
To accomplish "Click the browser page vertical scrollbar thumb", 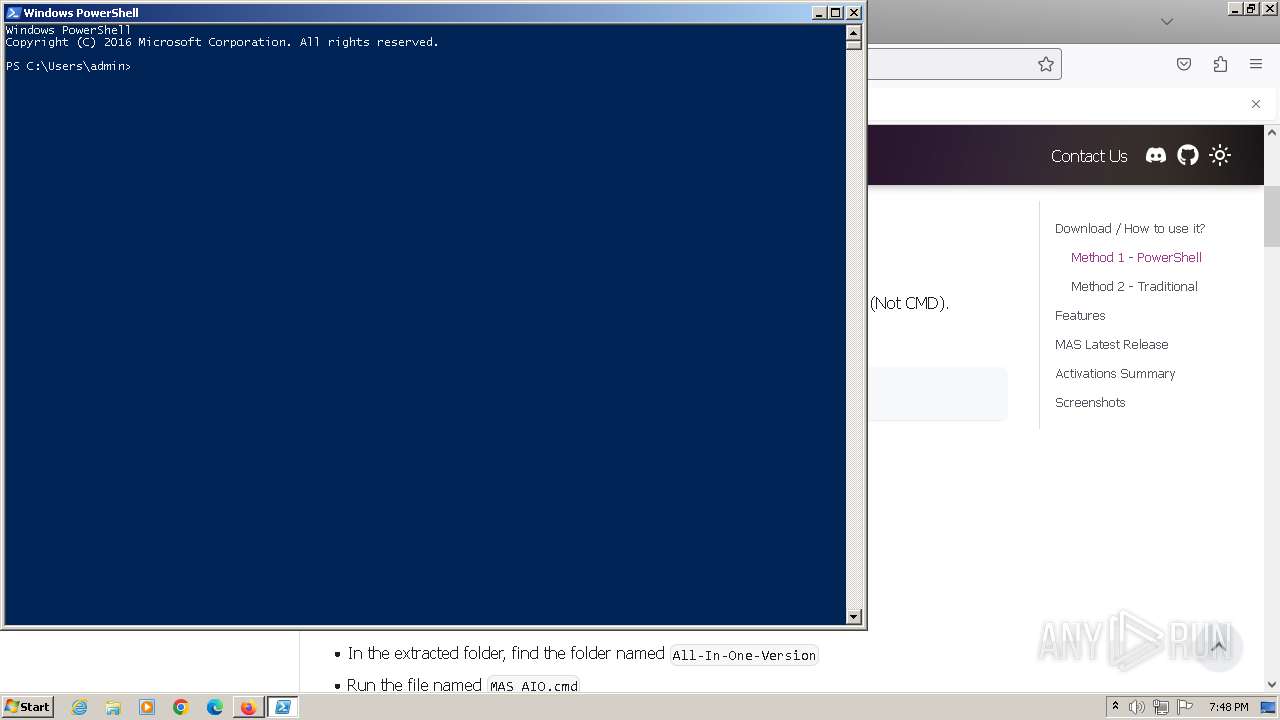I will 1272,216.
